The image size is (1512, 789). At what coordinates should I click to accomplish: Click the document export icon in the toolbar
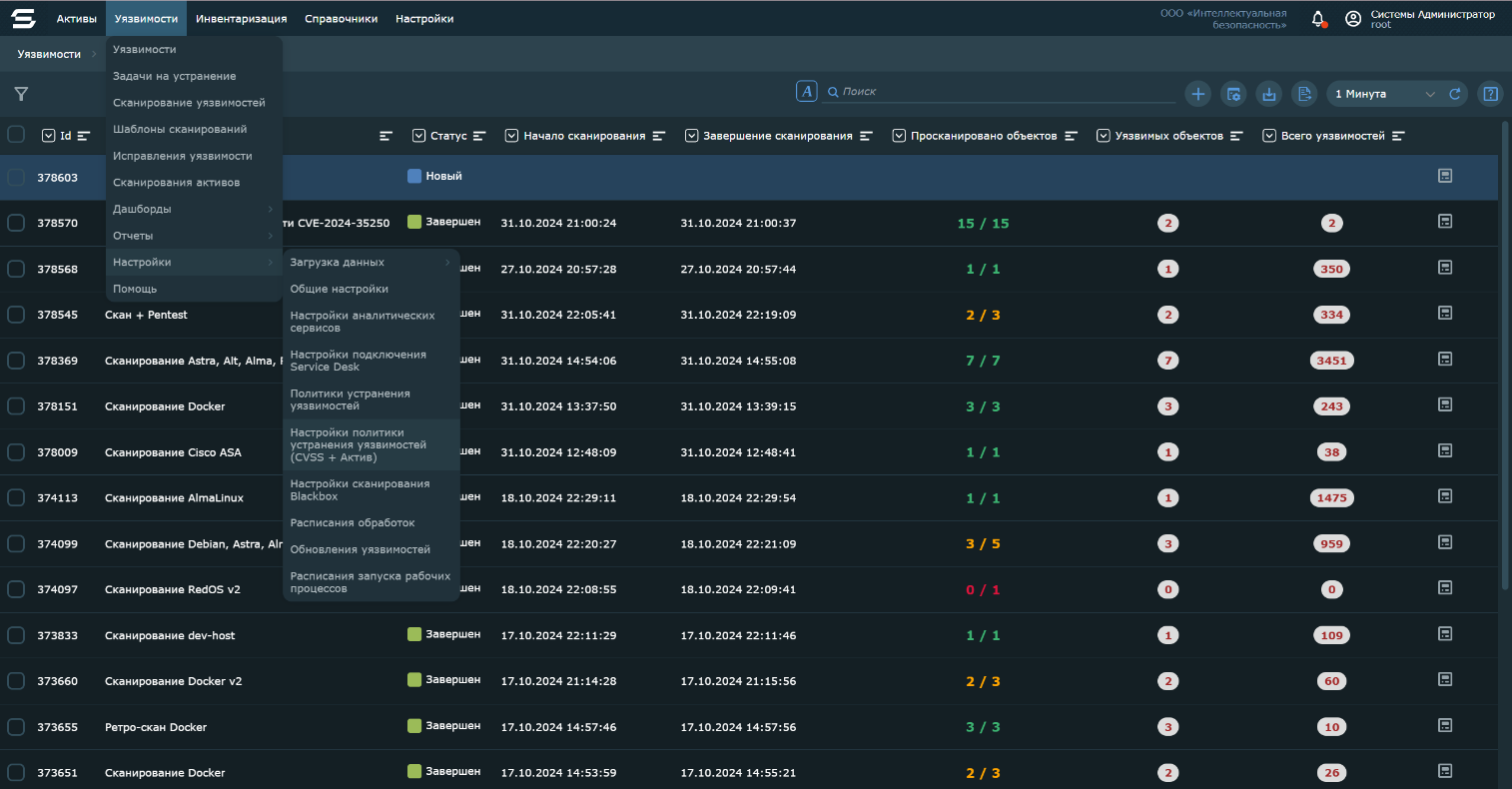tap(1303, 94)
